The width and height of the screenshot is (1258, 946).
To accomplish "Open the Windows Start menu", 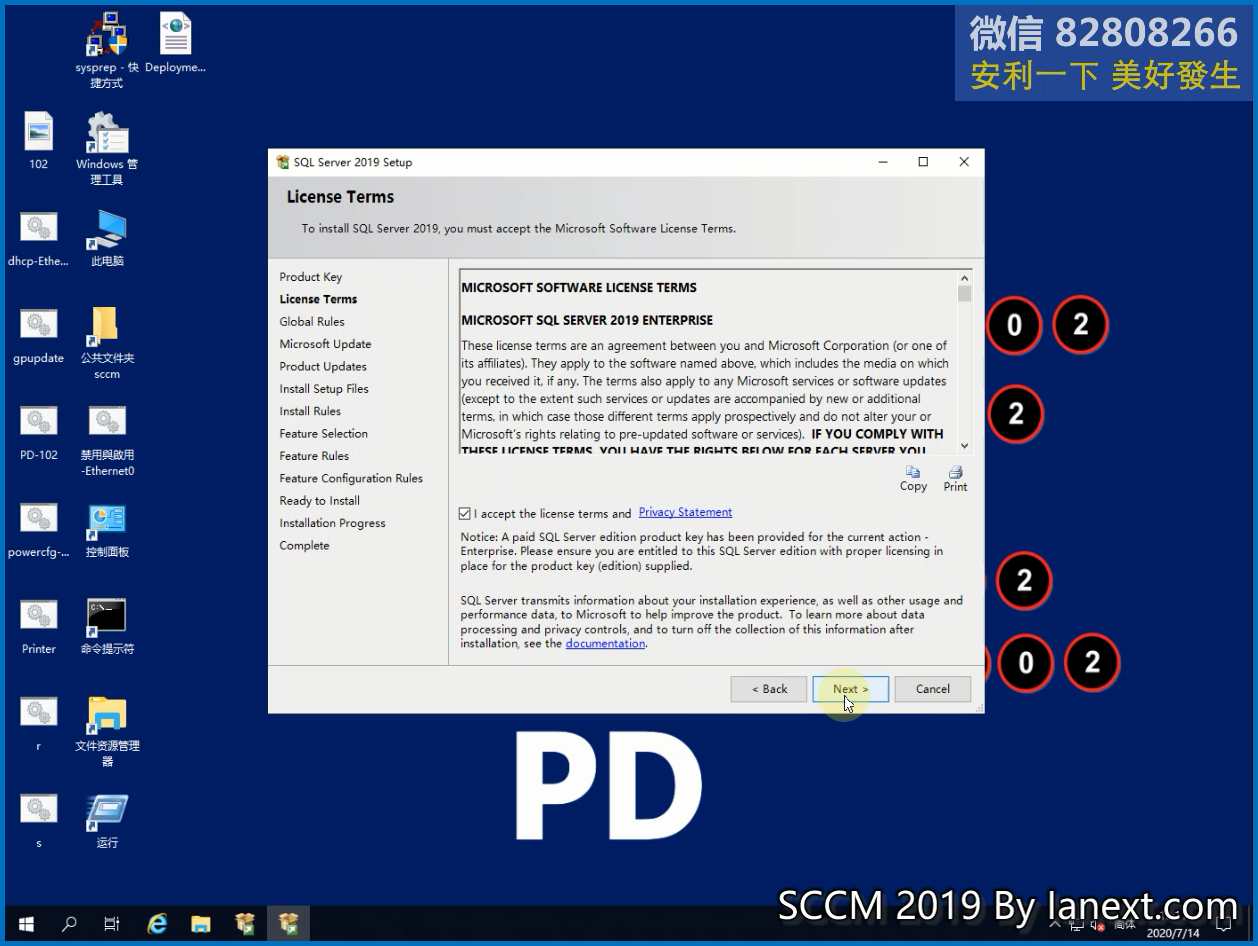I will (26, 924).
